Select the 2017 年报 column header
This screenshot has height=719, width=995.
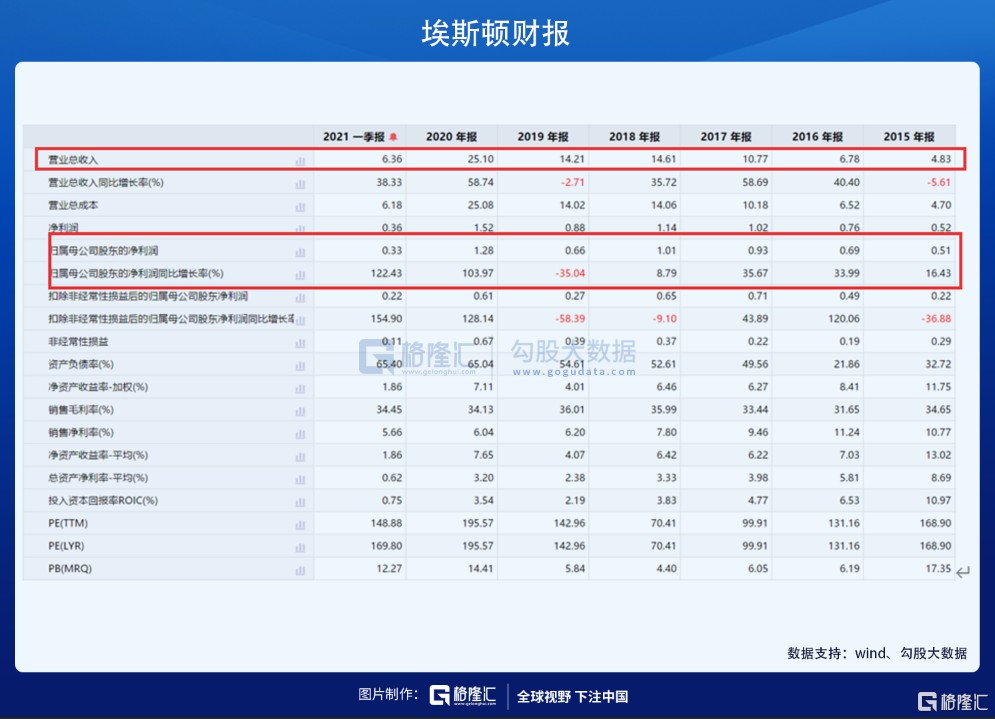pos(726,137)
